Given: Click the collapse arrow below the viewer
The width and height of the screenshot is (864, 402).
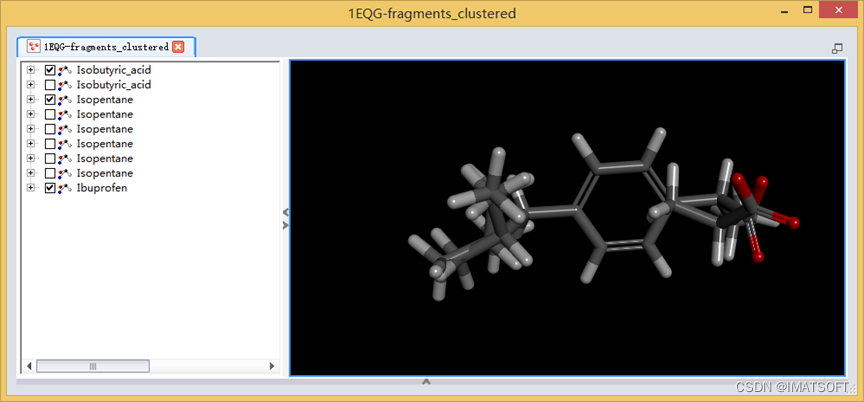Looking at the screenshot, I should [x=426, y=381].
